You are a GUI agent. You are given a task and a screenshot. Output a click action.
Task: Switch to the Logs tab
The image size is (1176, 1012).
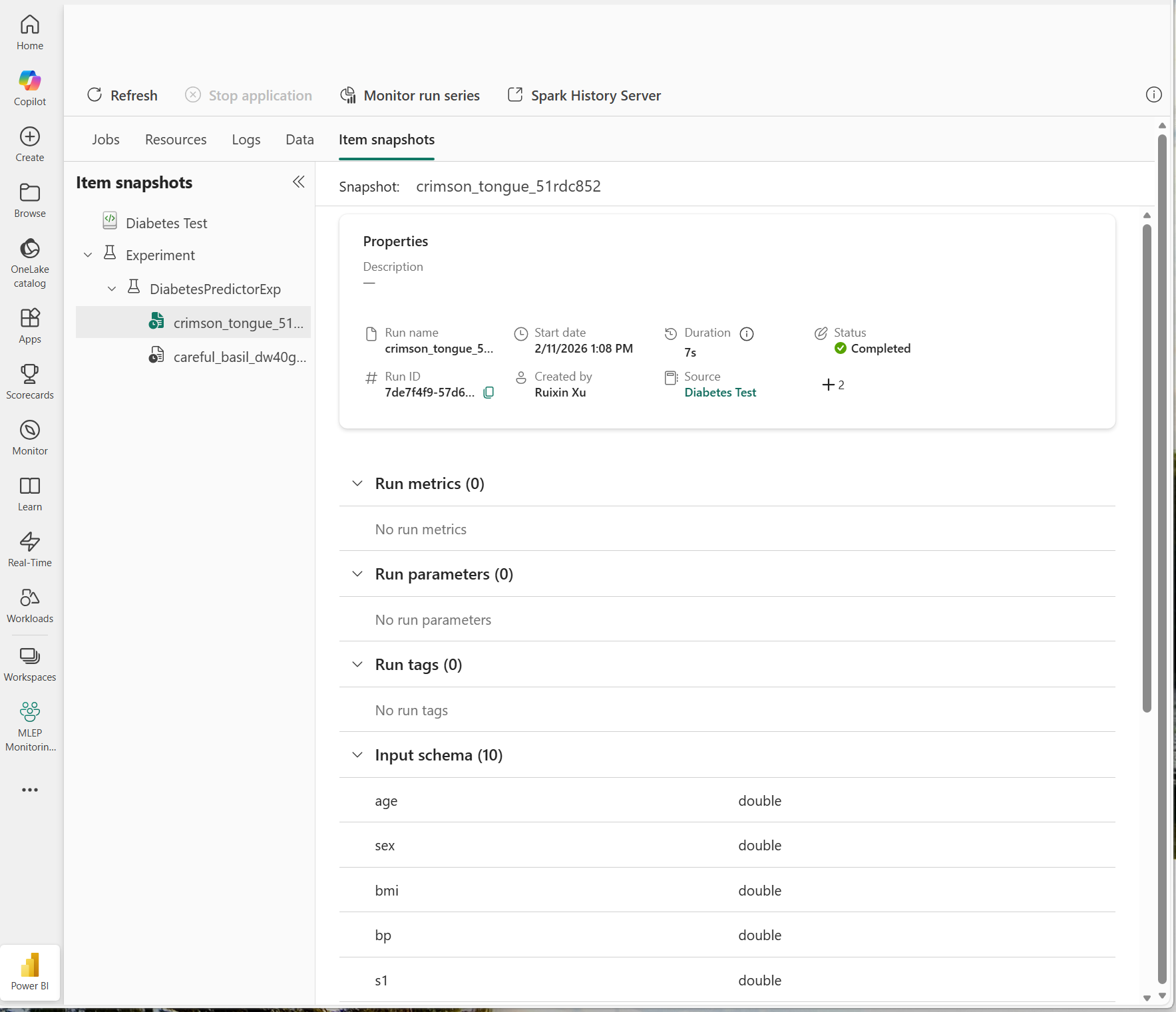246,140
